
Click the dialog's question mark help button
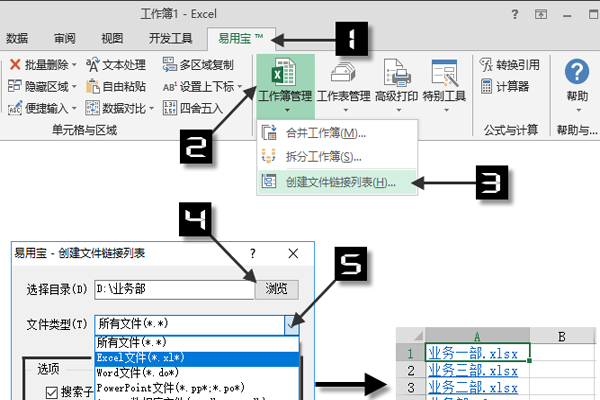click(x=253, y=253)
